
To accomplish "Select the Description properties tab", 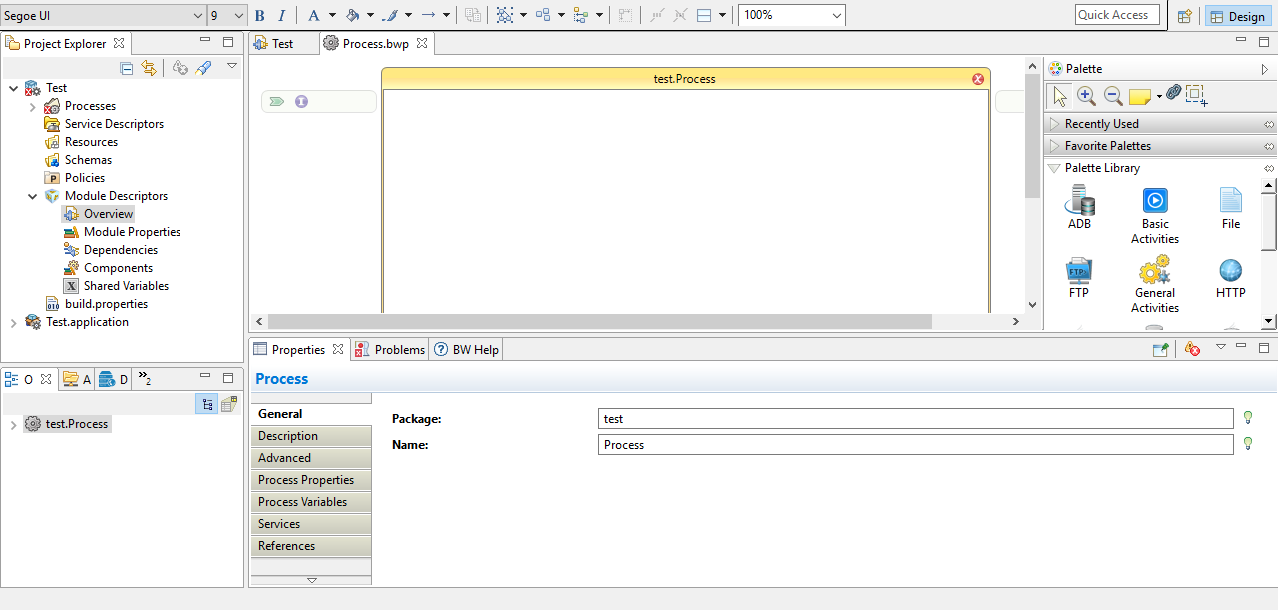I will coord(311,436).
